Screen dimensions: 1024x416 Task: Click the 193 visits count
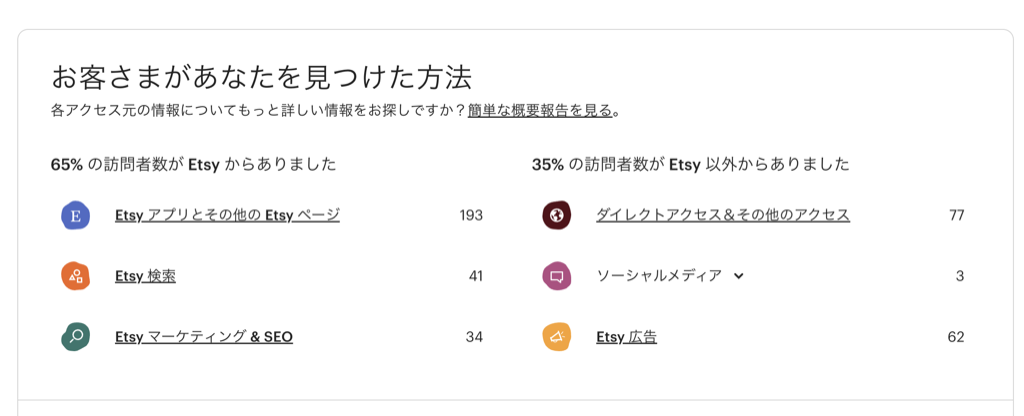click(x=471, y=215)
